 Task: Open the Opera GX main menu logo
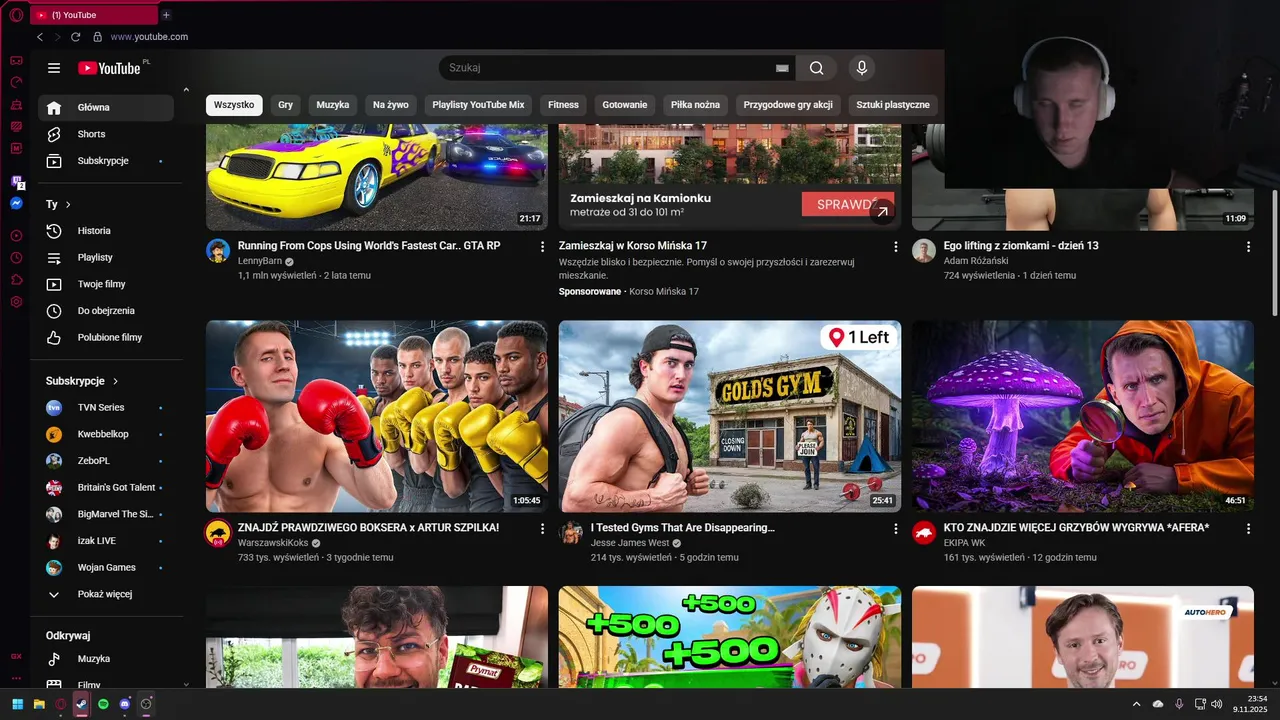point(16,15)
